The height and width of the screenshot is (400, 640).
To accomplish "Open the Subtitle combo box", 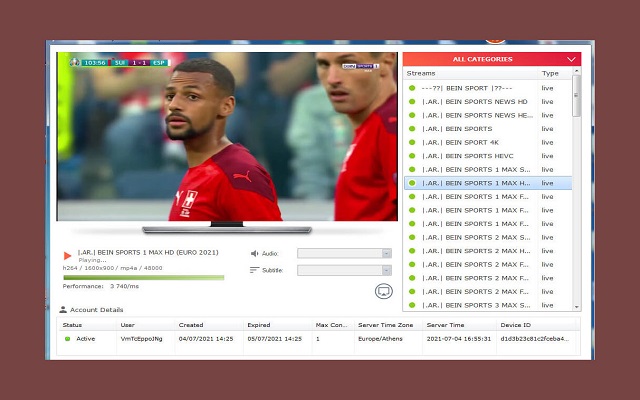I will tap(344, 270).
